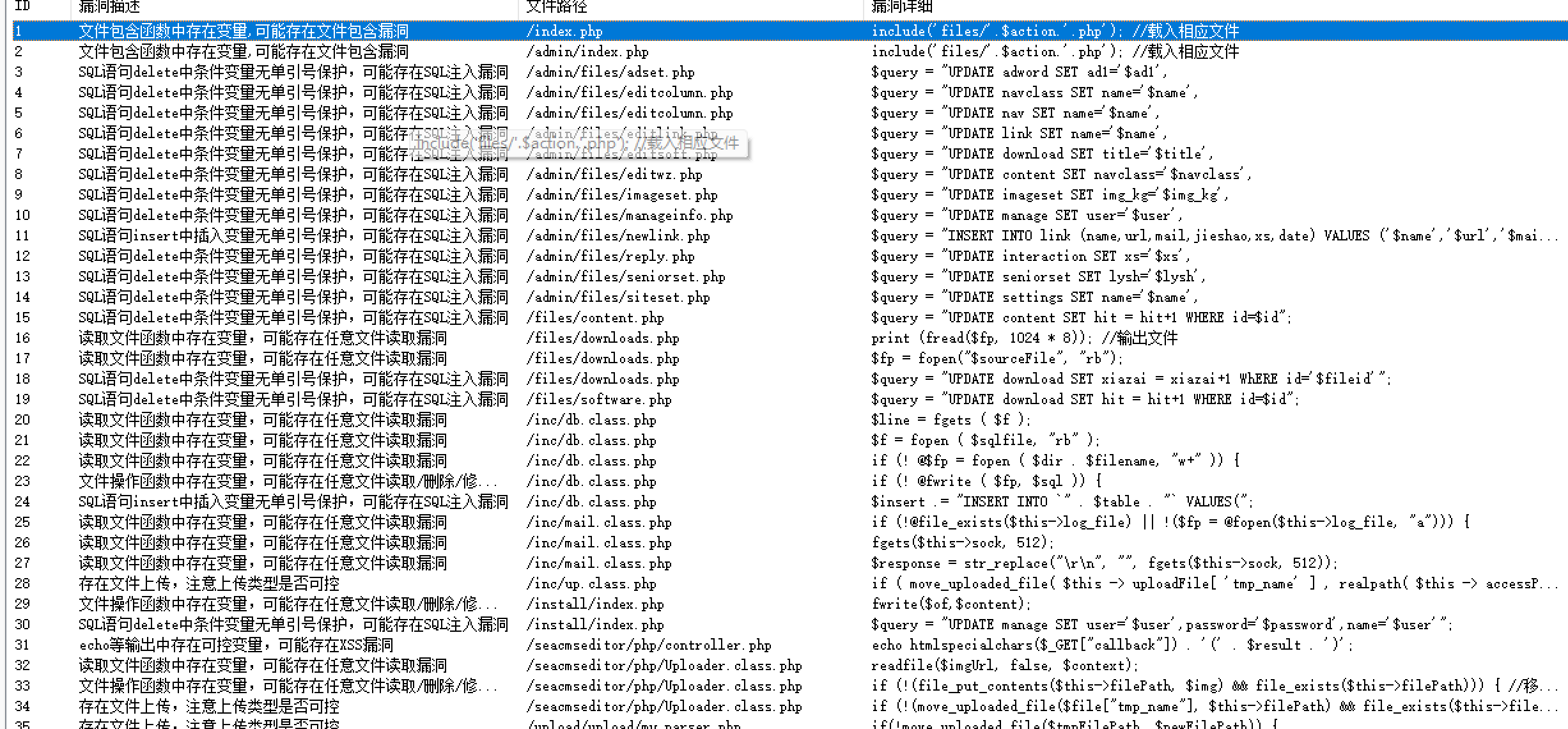Click ID cell number 16
1568x729 pixels.
(x=22, y=338)
